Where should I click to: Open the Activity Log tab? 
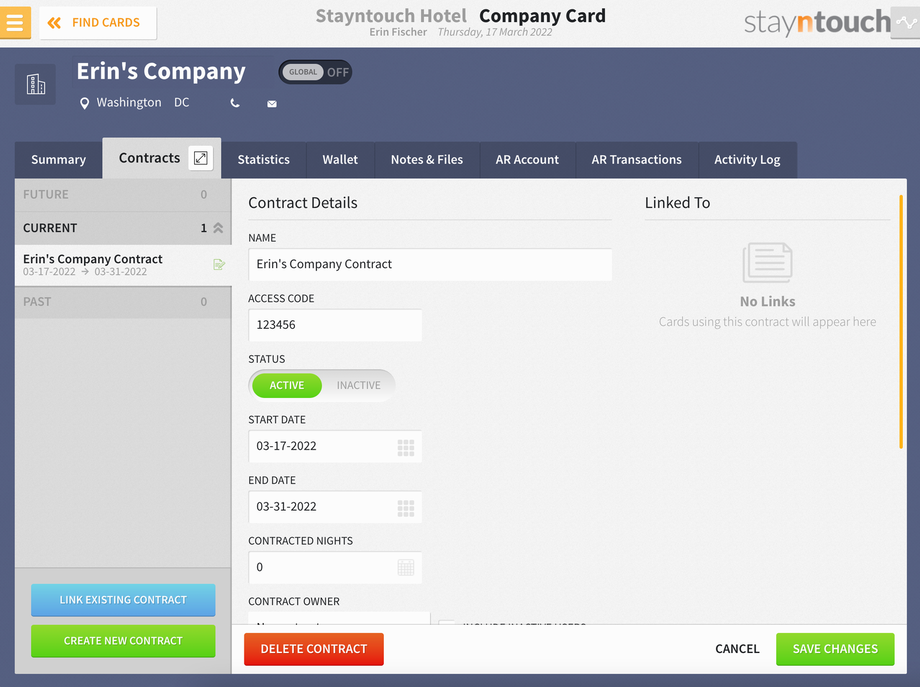click(x=748, y=160)
